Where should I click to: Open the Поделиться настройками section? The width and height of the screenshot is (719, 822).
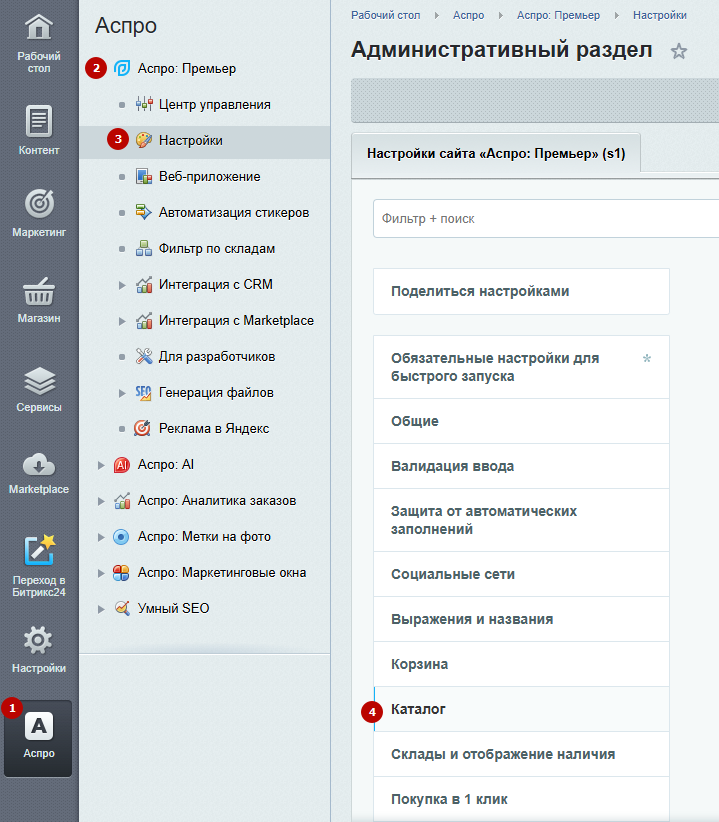coord(521,291)
